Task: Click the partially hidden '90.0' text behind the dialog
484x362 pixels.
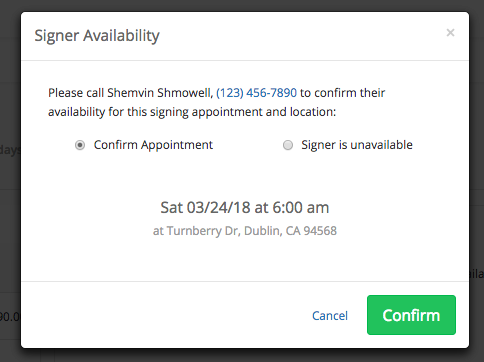Action: [10, 317]
